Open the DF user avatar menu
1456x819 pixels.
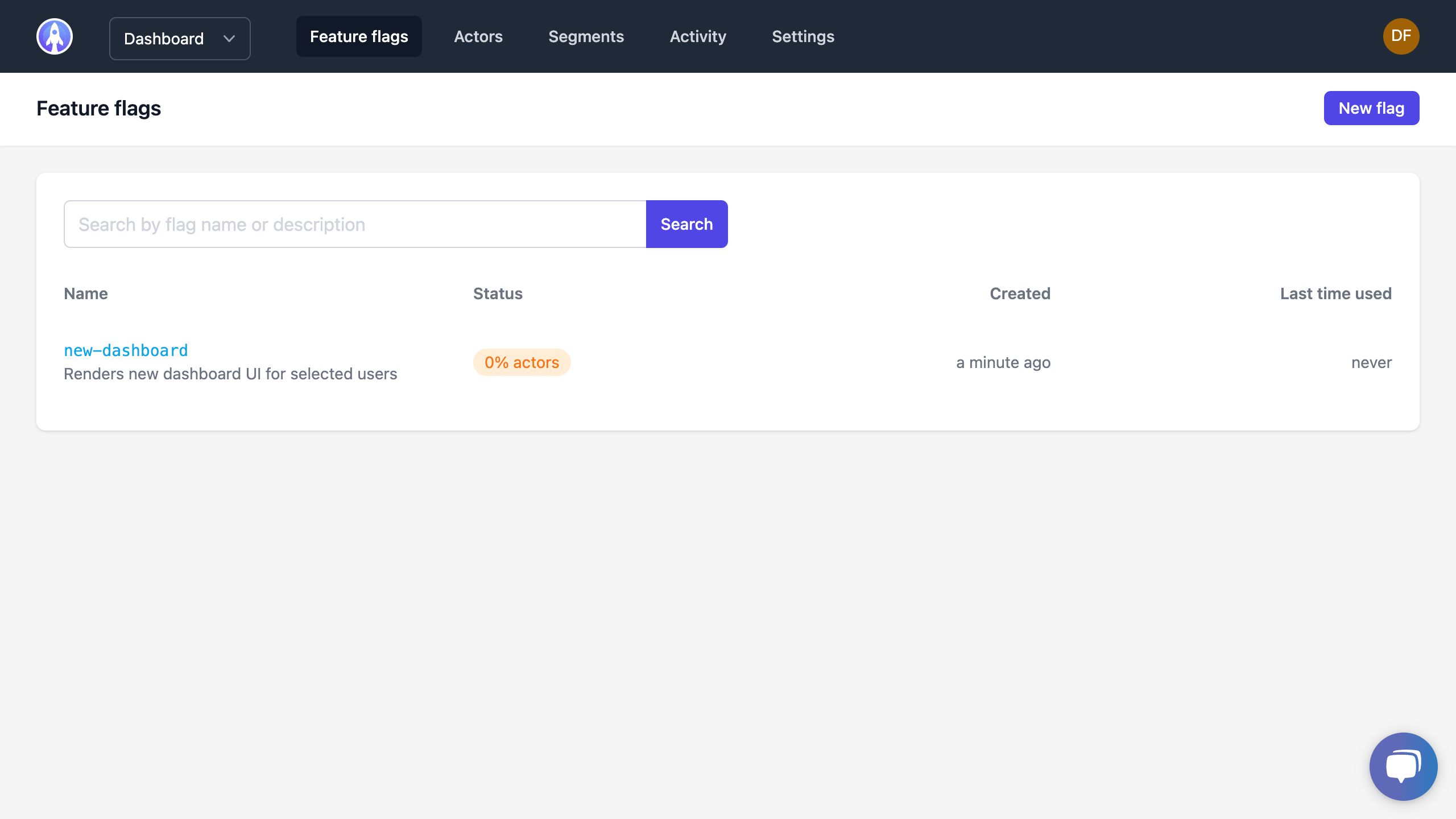point(1401,36)
